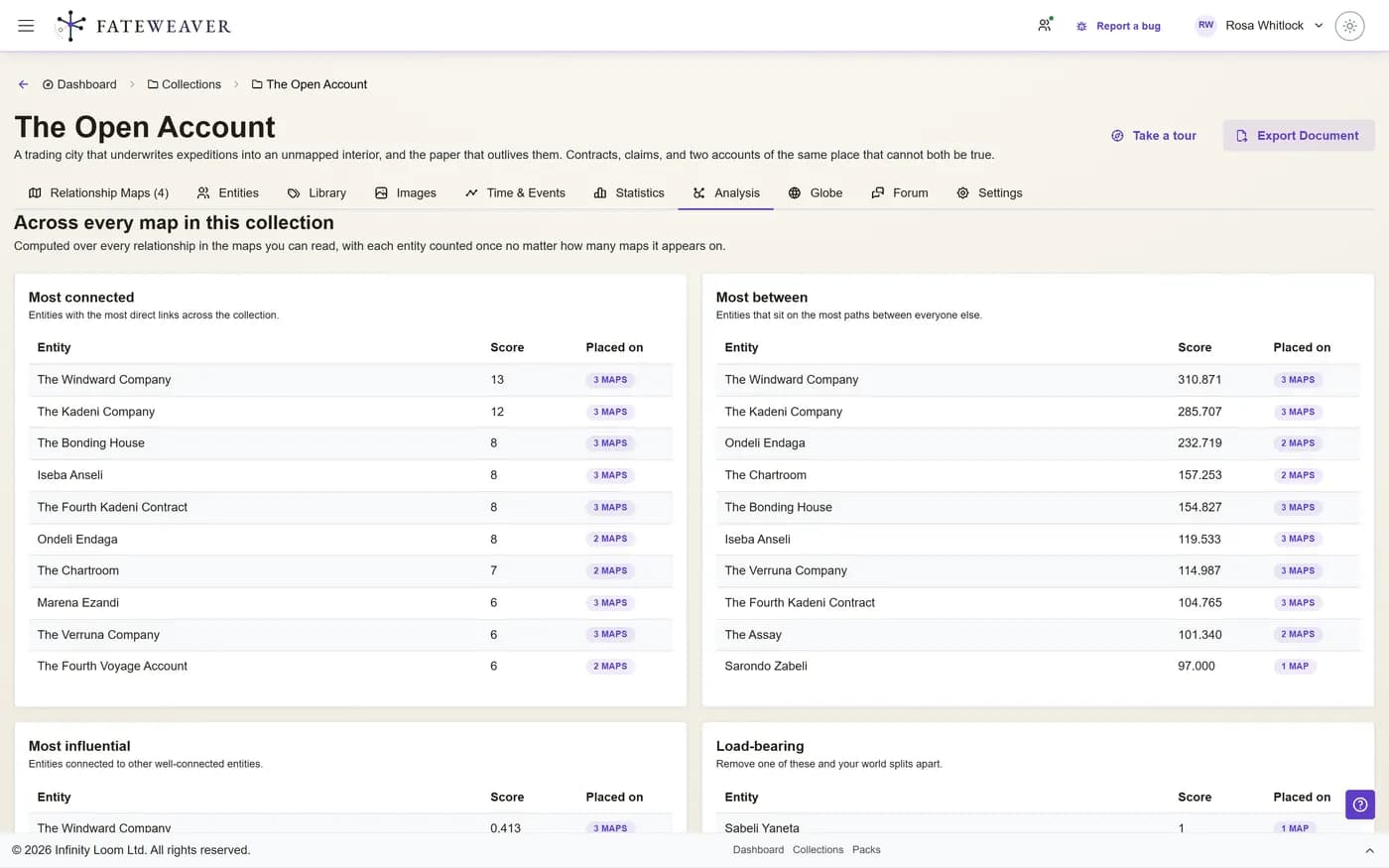Image resolution: width=1389 pixels, height=868 pixels.
Task: Click The Assay entity row
Action: [1038, 635]
